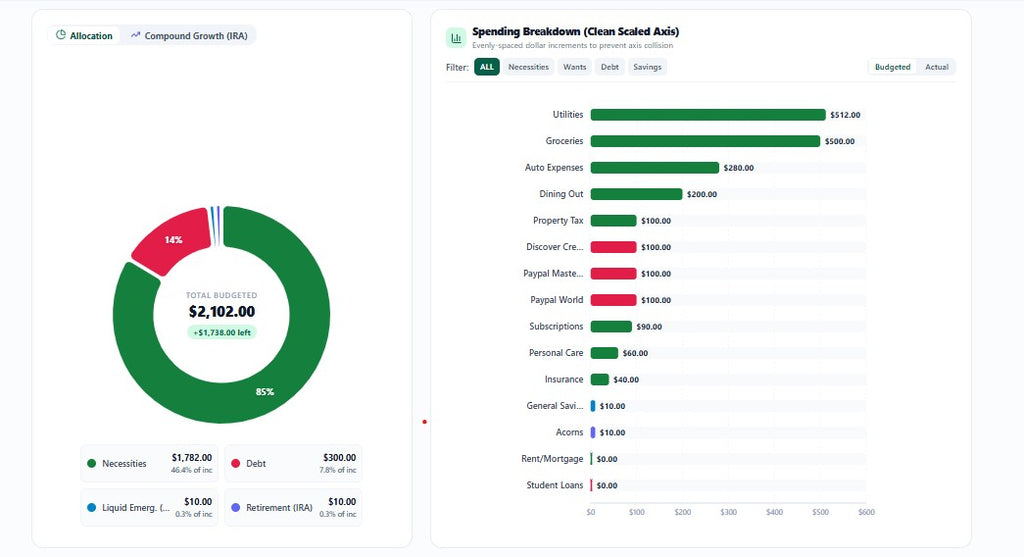Switch to the Allocation tab

pos(84,35)
